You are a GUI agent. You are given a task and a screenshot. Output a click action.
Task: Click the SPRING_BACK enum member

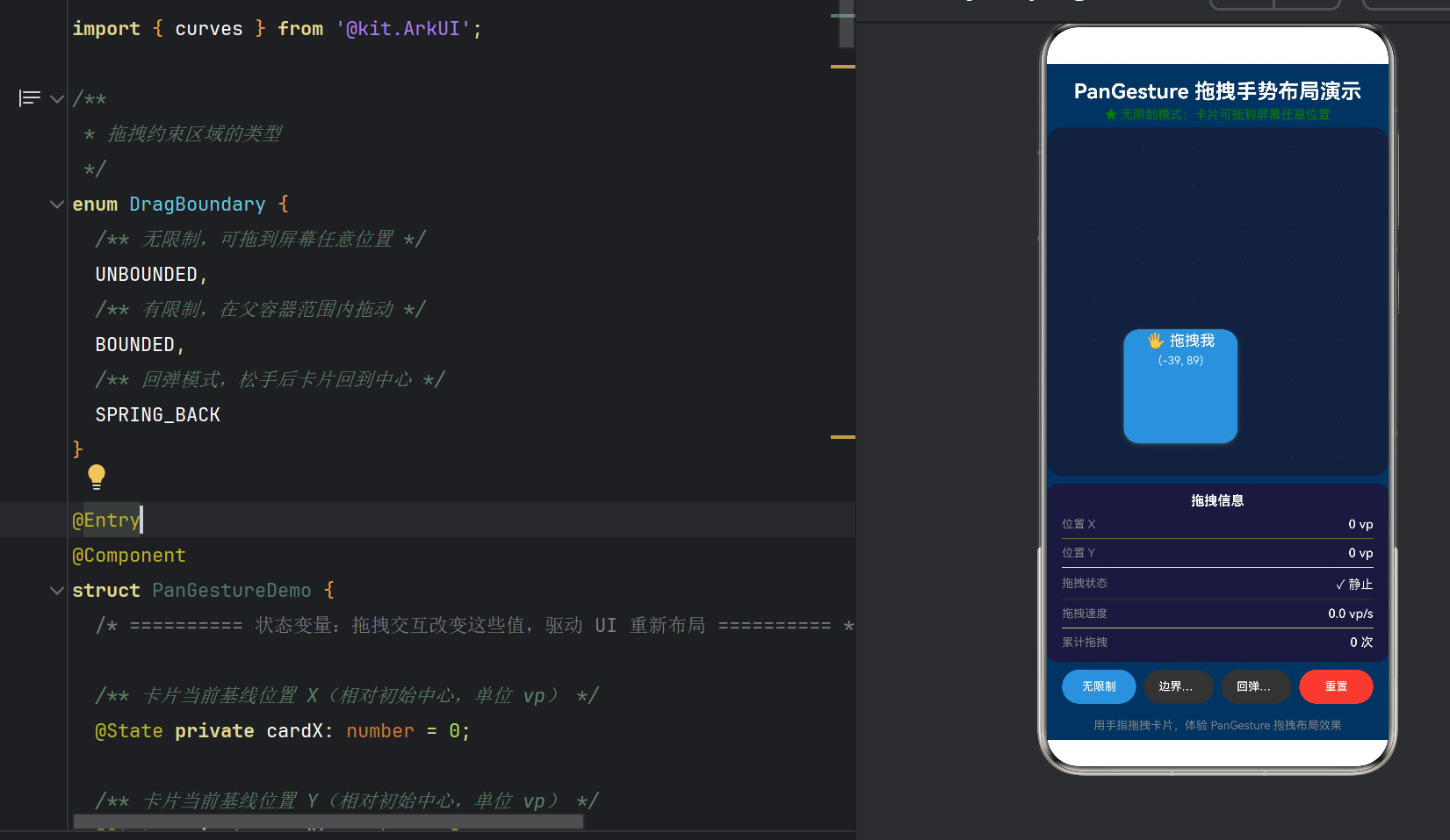click(158, 415)
